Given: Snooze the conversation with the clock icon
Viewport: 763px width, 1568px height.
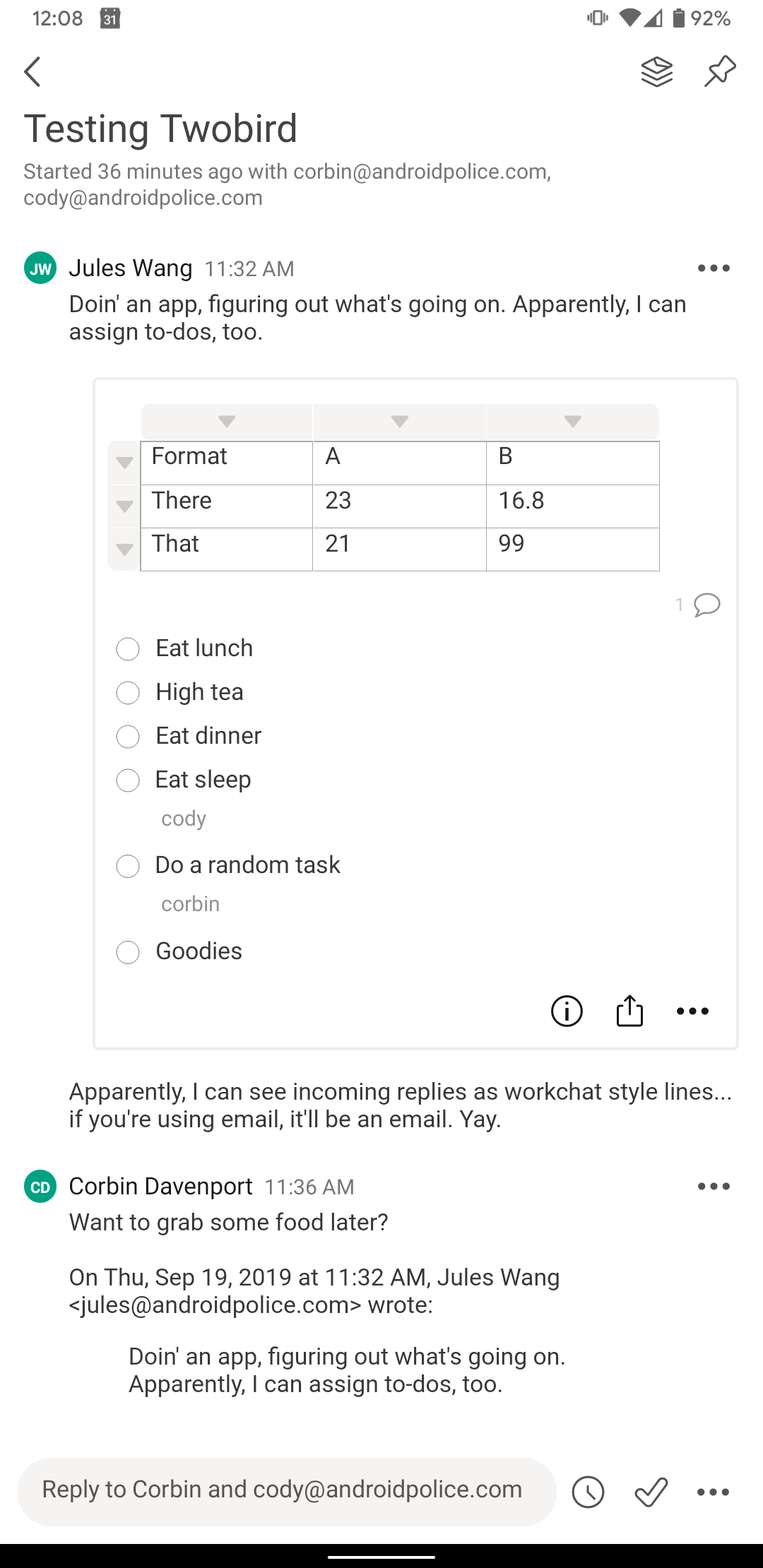Looking at the screenshot, I should point(588,1491).
